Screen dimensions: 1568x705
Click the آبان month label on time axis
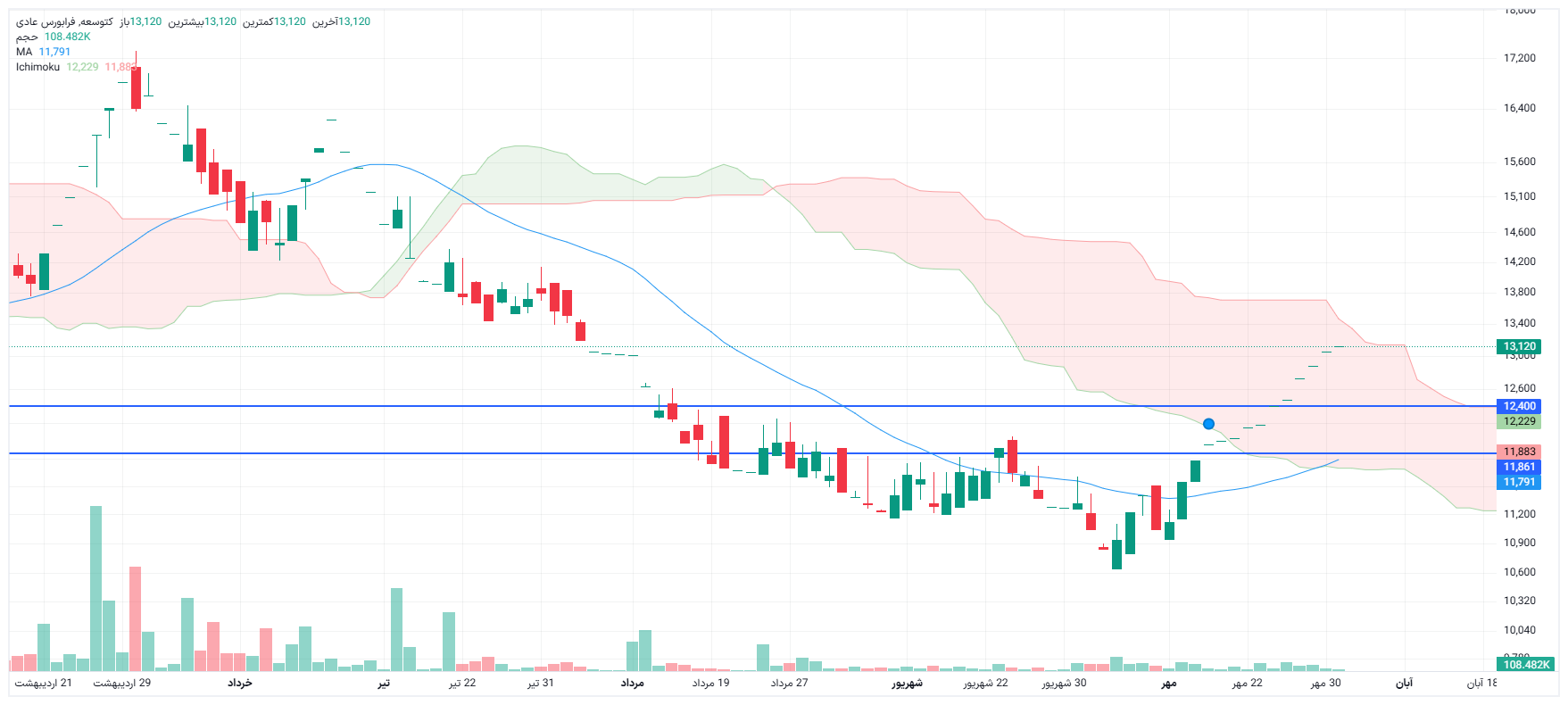point(1404,683)
